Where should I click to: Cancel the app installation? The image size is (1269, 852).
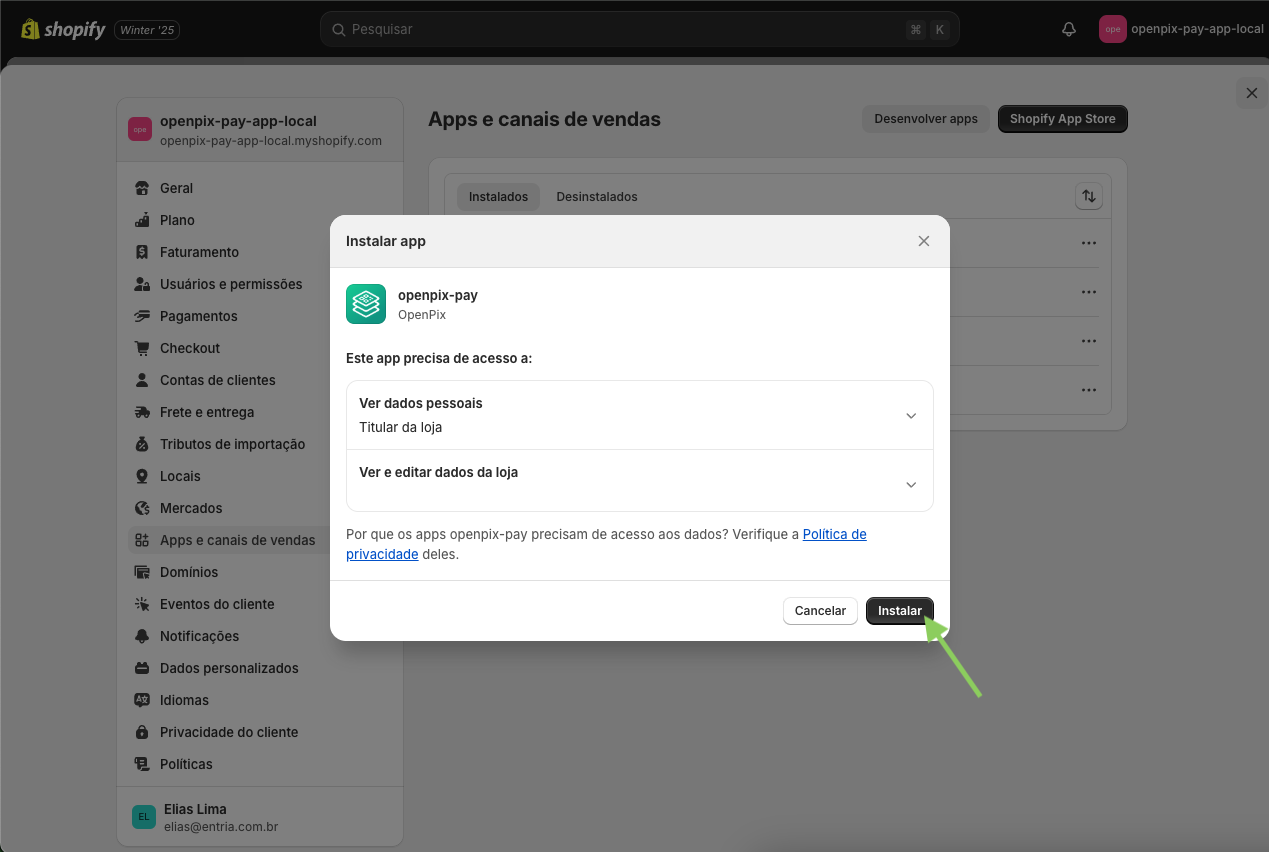click(x=820, y=610)
